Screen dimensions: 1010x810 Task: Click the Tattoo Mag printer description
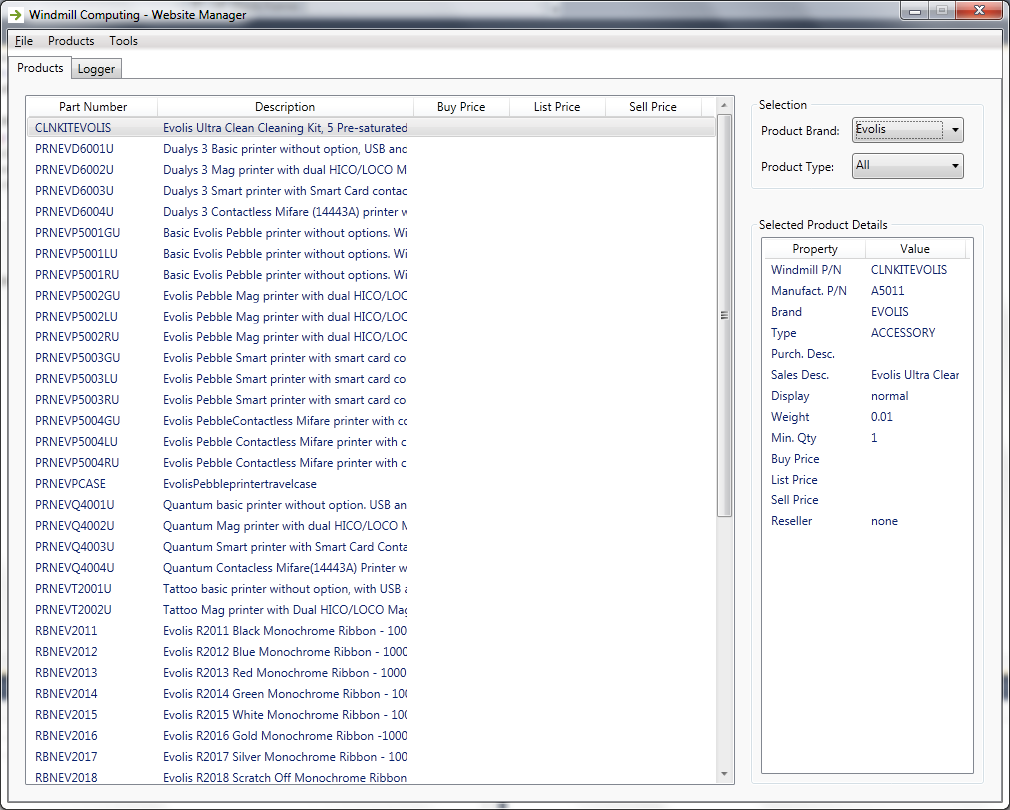click(285, 610)
